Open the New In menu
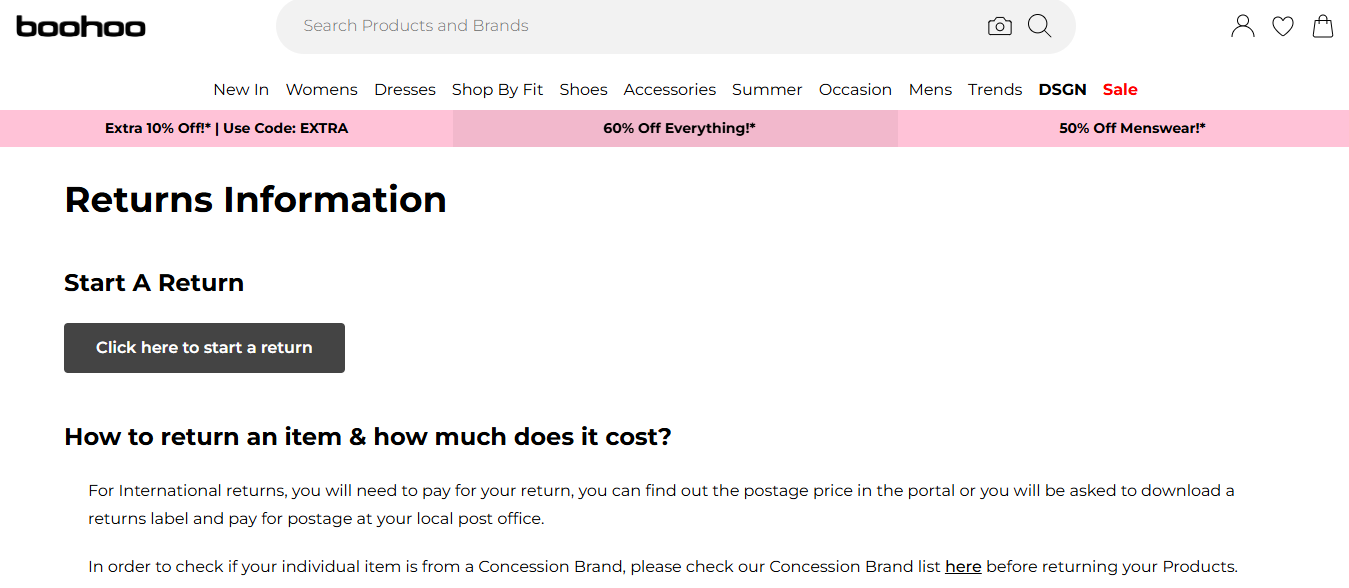Image resolution: width=1349 pixels, height=588 pixels. (241, 90)
